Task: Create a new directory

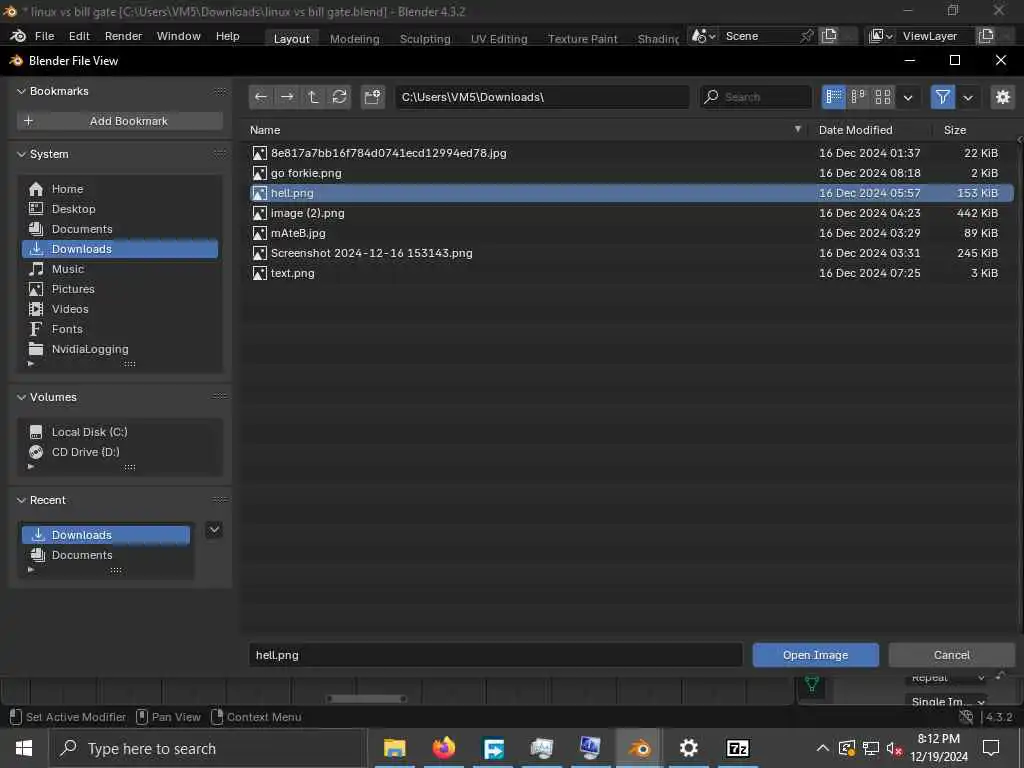Action: (373, 97)
